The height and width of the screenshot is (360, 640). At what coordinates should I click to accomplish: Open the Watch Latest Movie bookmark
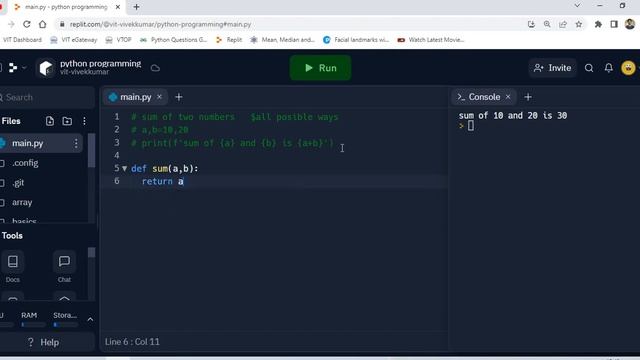(431, 40)
